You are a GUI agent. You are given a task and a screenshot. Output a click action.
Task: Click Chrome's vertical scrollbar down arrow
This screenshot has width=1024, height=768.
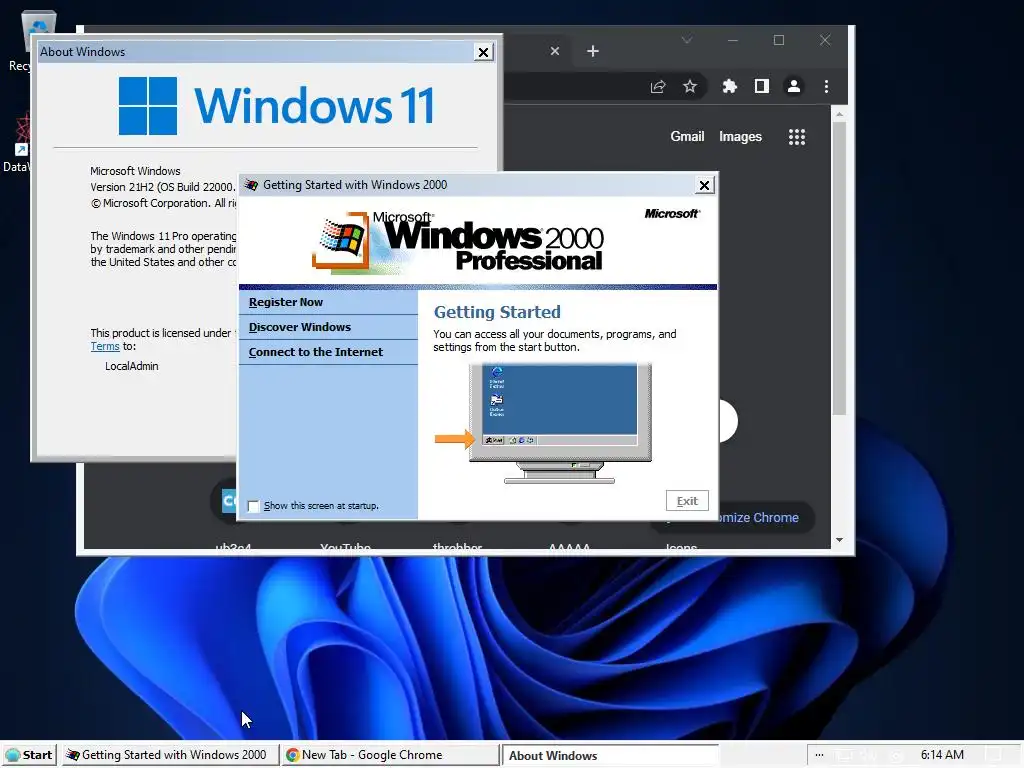pos(840,540)
